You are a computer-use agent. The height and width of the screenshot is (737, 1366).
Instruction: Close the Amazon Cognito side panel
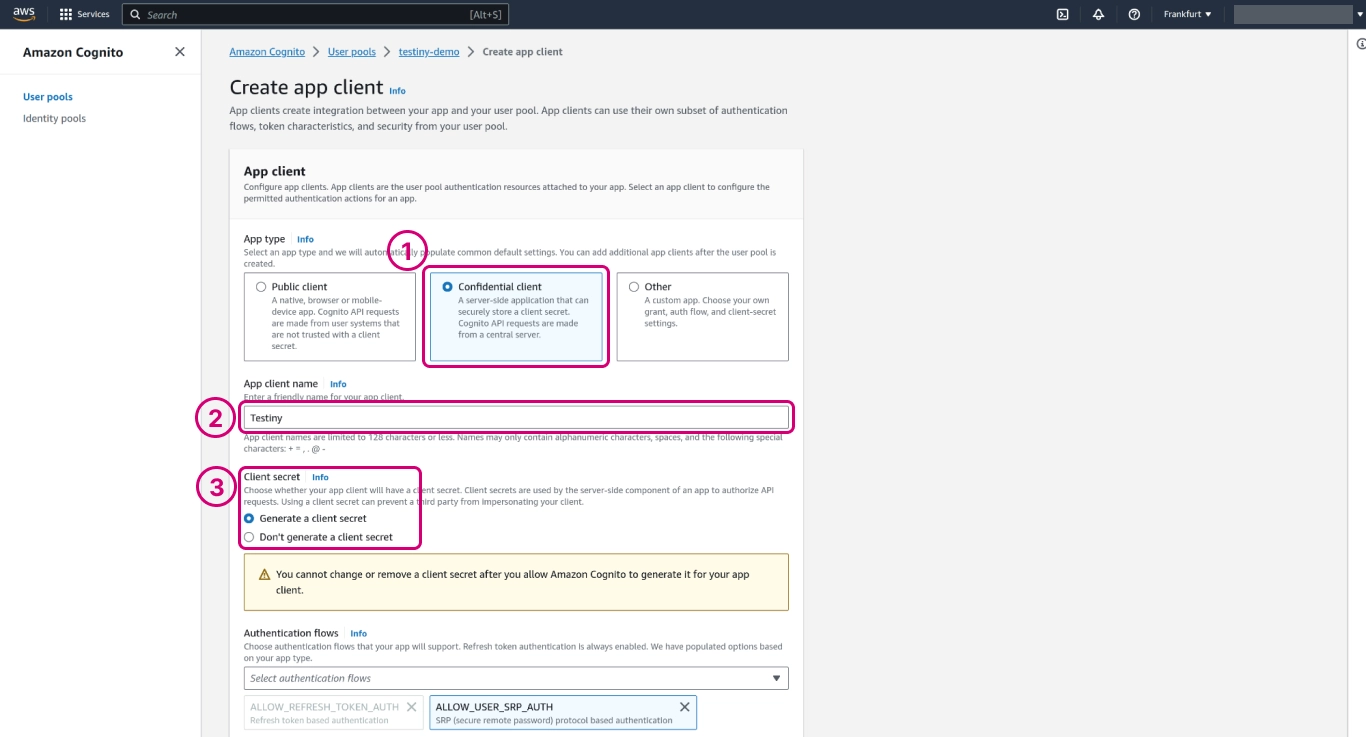180,52
